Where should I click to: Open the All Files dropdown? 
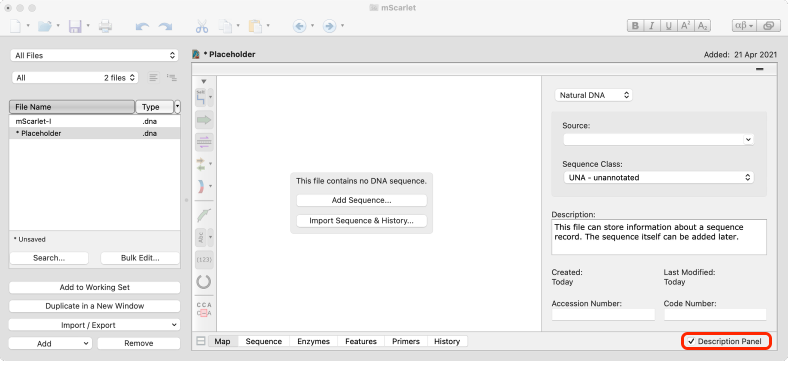[x=94, y=55]
